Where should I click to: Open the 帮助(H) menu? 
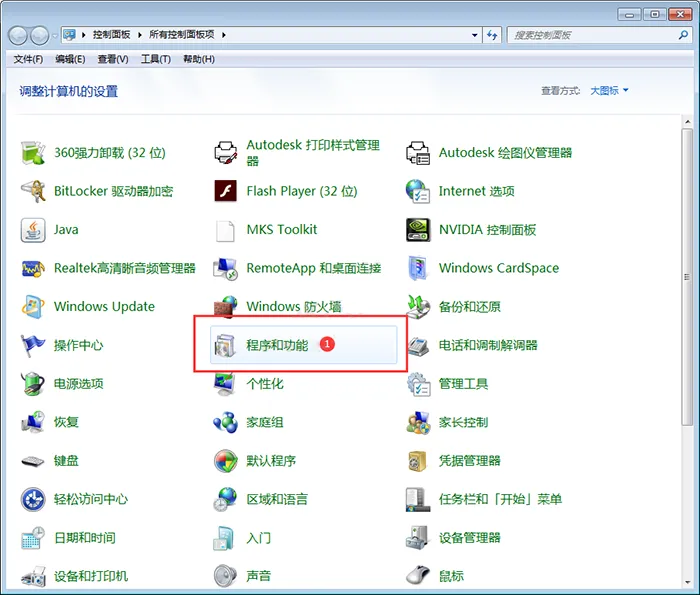tap(199, 59)
